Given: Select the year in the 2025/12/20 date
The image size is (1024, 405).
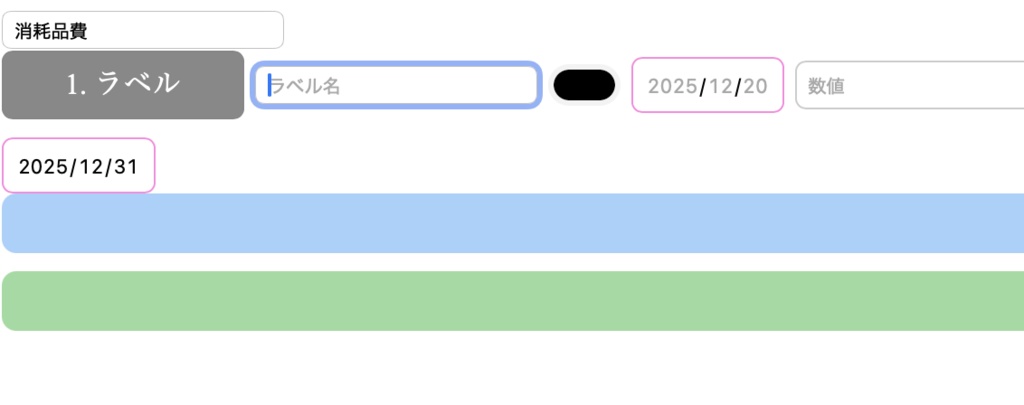Looking at the screenshot, I should click(671, 86).
